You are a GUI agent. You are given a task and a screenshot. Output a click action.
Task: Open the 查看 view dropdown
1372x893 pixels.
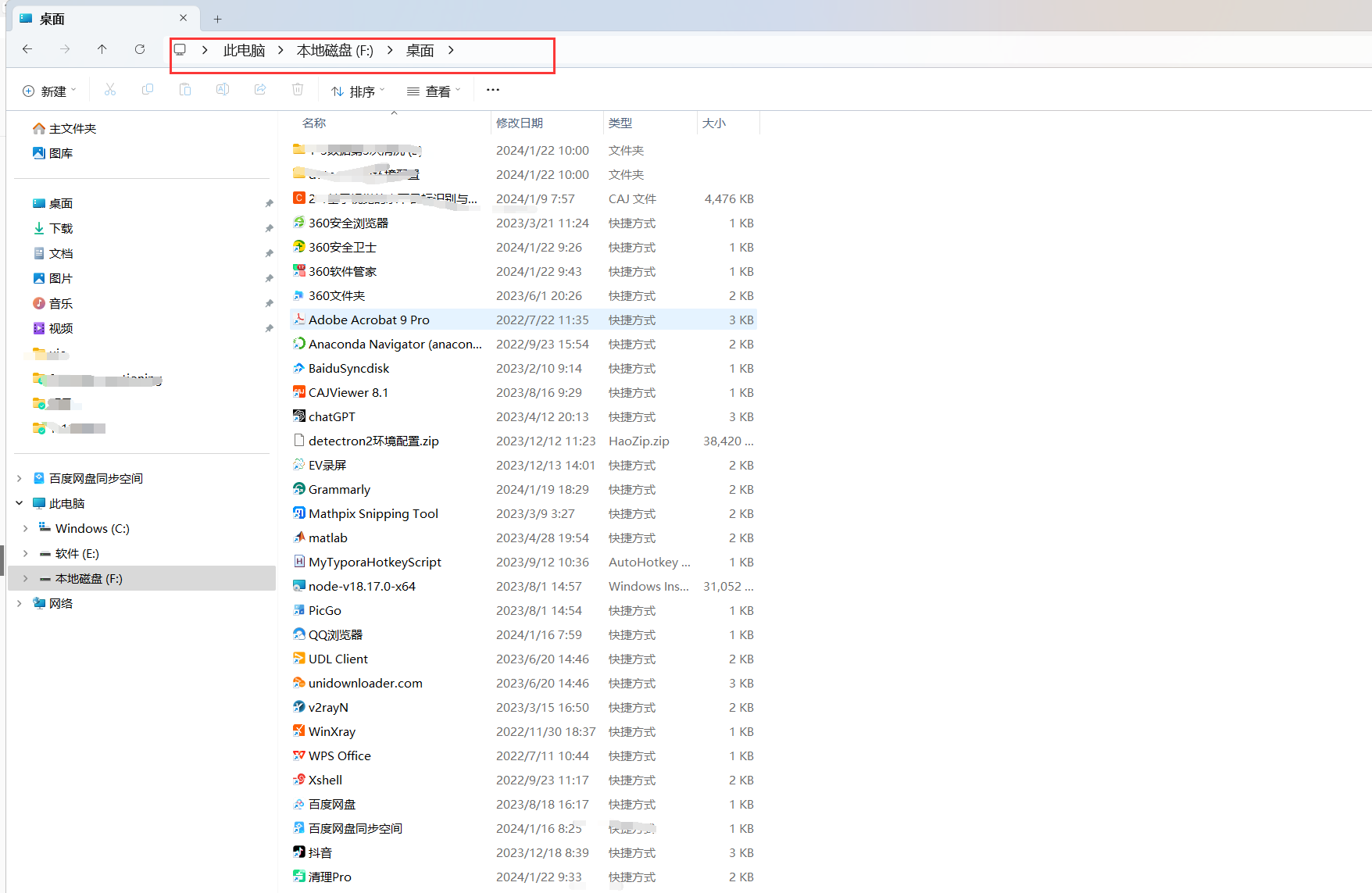(434, 91)
